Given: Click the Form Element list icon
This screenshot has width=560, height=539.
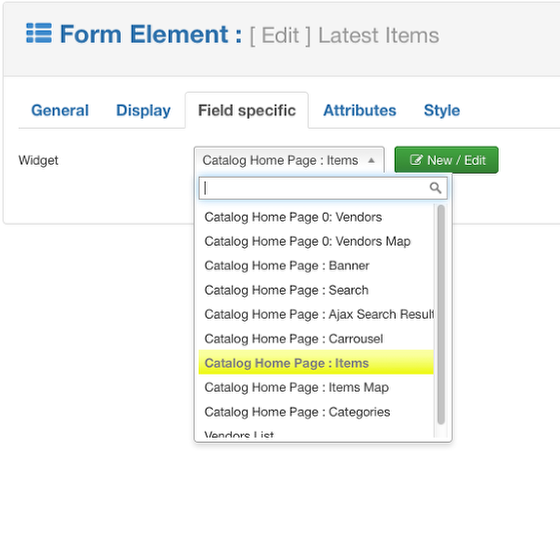Looking at the screenshot, I should coord(39,34).
